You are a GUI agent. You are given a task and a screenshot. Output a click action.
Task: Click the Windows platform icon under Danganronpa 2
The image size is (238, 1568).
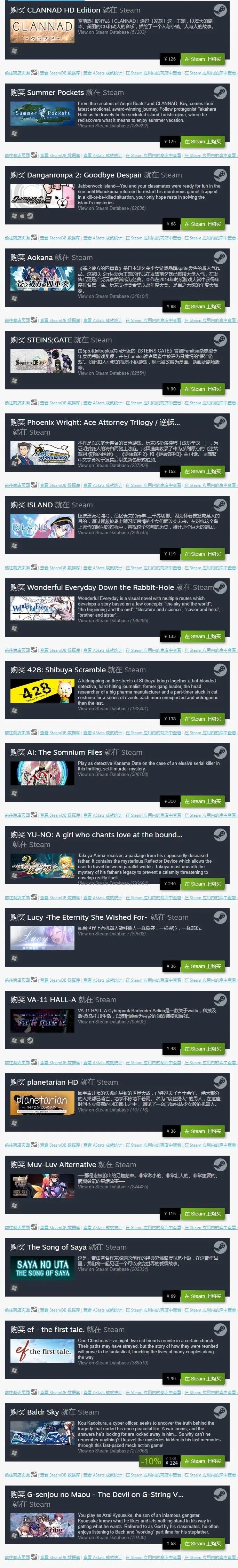point(14,215)
